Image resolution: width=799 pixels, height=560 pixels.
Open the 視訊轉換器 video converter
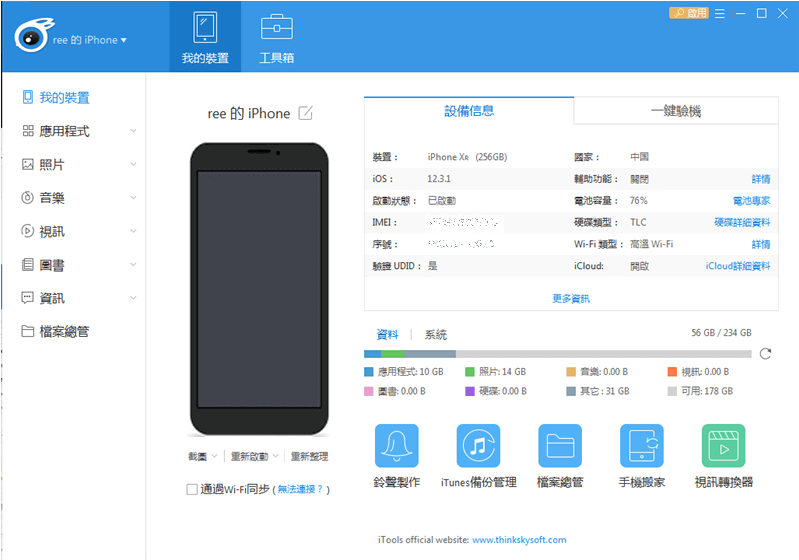tap(724, 456)
